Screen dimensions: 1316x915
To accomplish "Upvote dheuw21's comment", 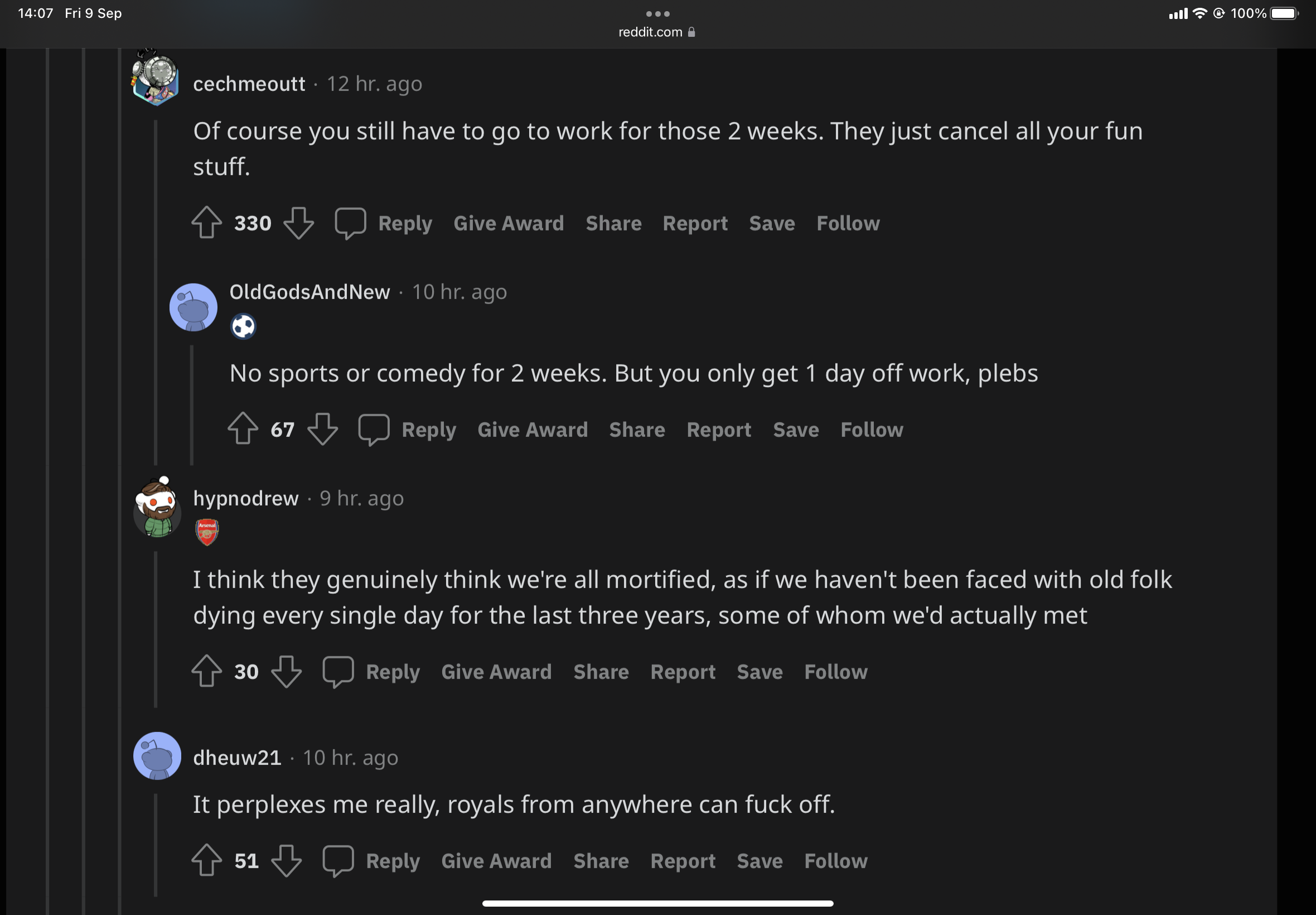I will coord(206,860).
